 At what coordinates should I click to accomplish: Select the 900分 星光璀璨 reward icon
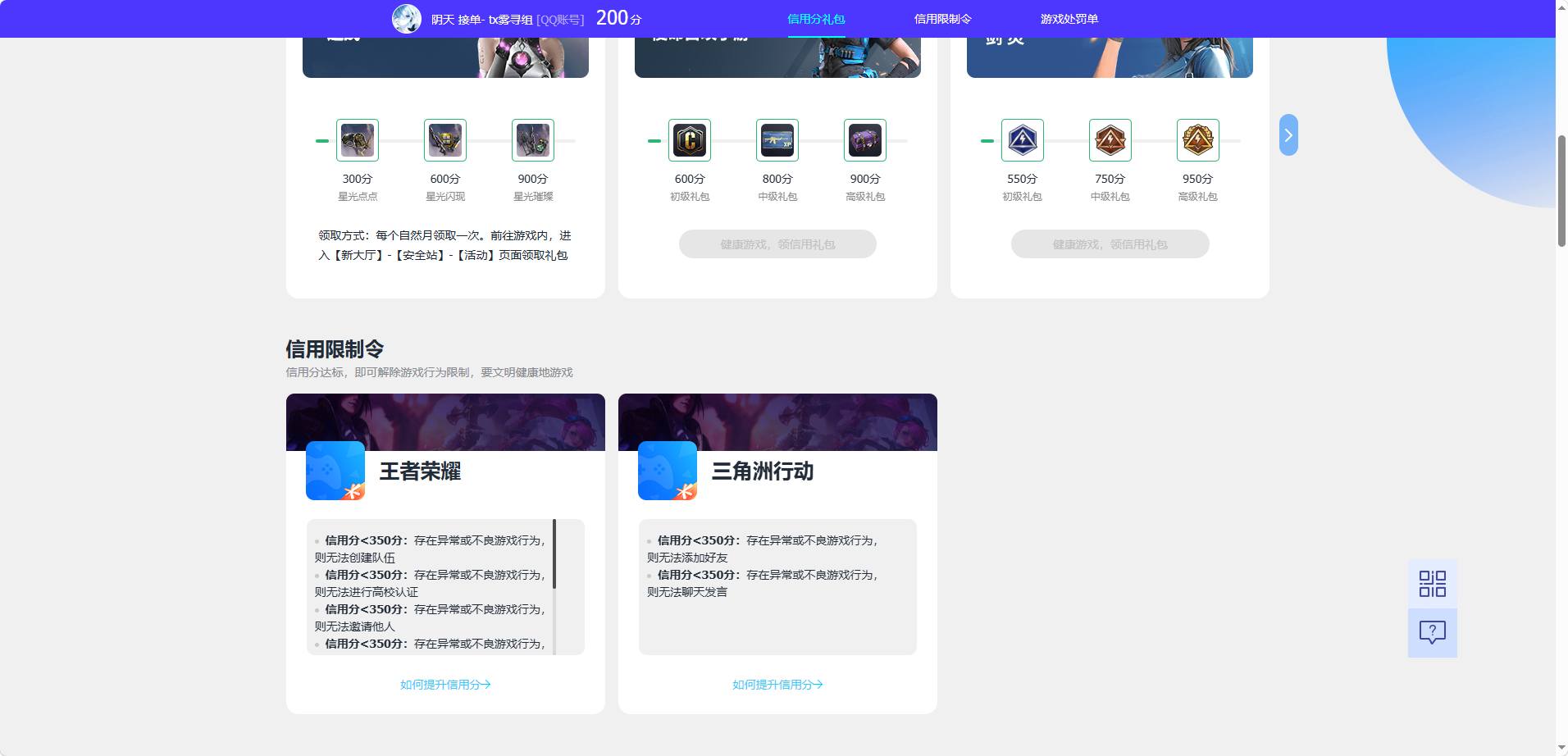click(x=533, y=140)
